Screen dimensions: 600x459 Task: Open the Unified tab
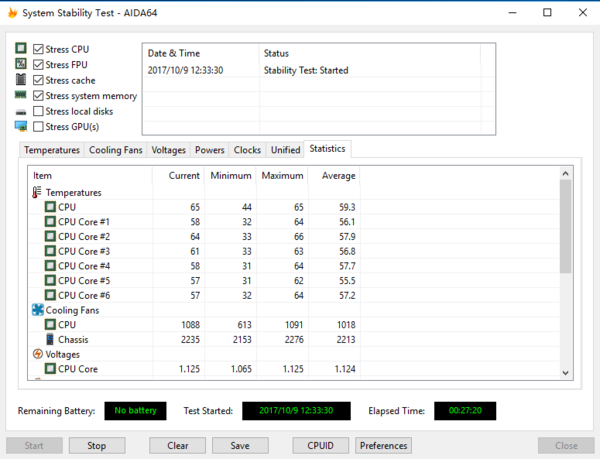pos(285,150)
